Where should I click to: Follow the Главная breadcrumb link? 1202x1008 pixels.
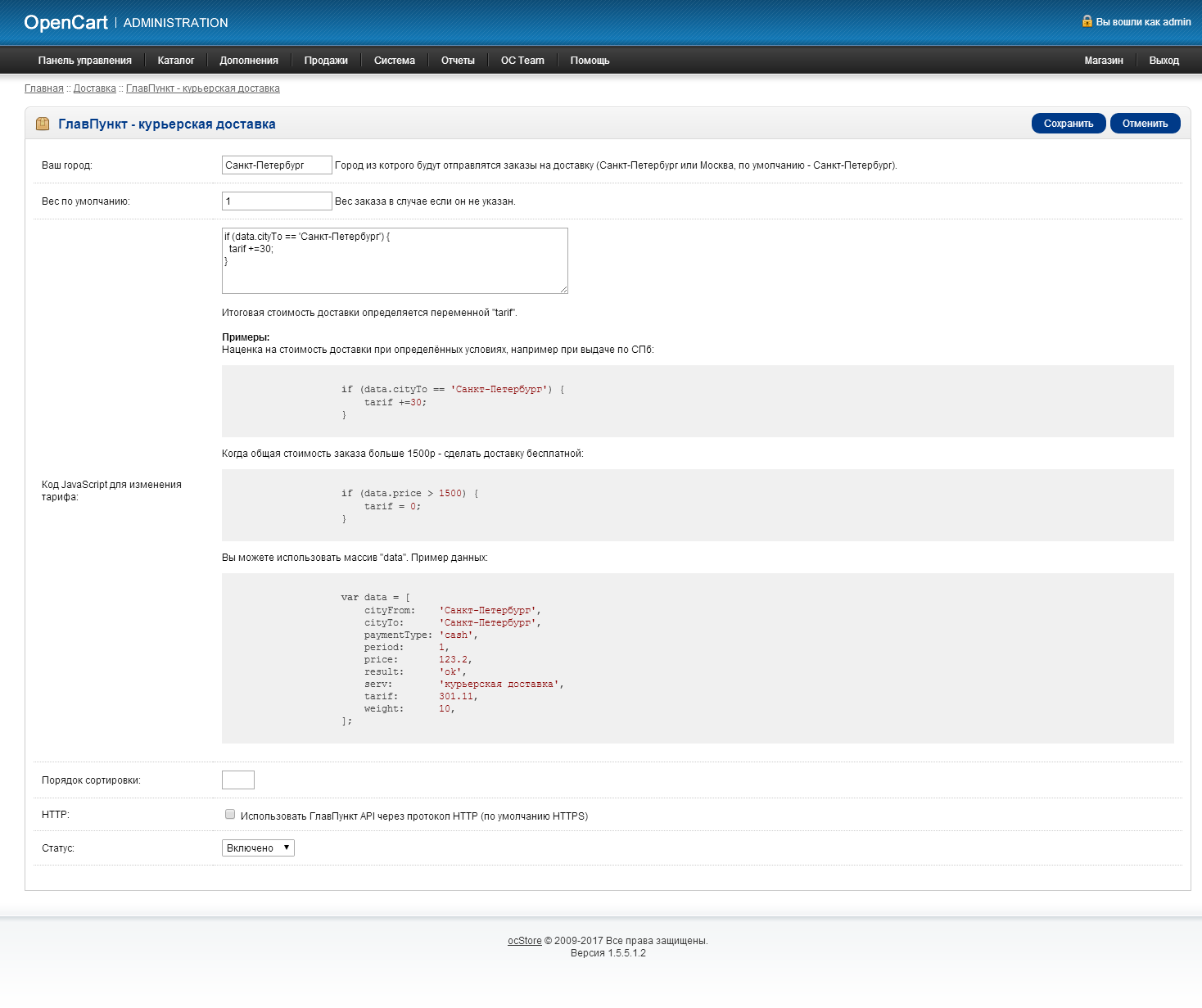pyautogui.click(x=44, y=88)
